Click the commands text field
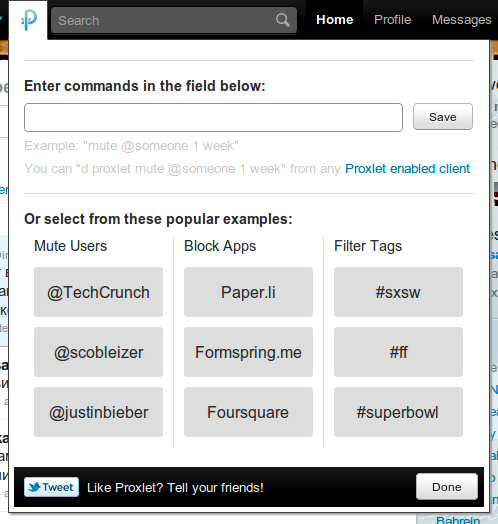This screenshot has height=524, width=498. [x=213, y=117]
